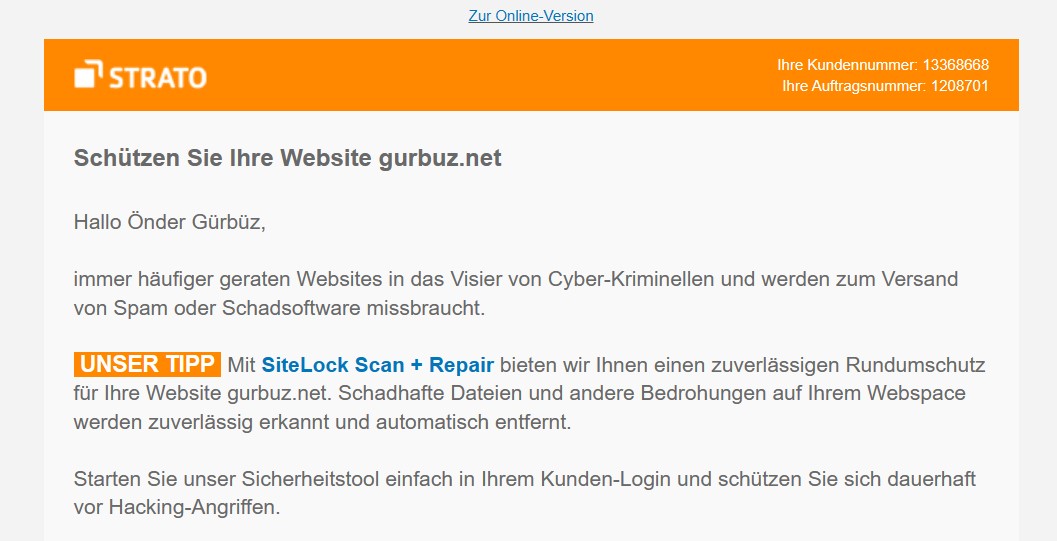Click the 'SiteLock Scan + Repair' link

tap(378, 364)
